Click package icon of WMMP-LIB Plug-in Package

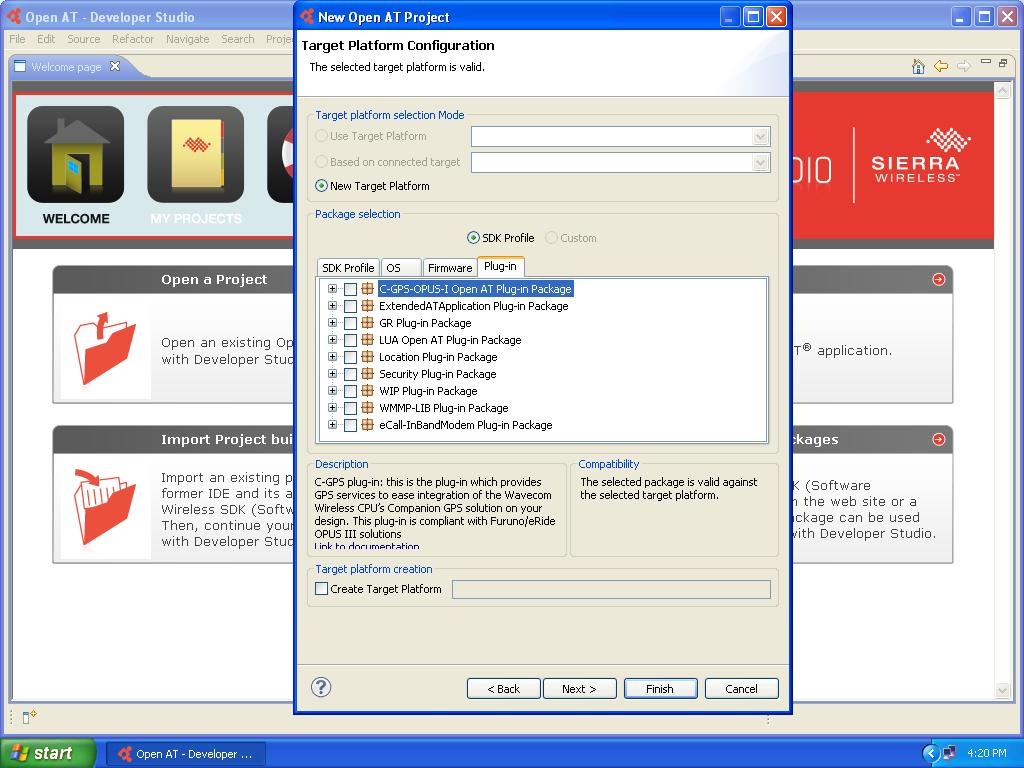(368, 408)
